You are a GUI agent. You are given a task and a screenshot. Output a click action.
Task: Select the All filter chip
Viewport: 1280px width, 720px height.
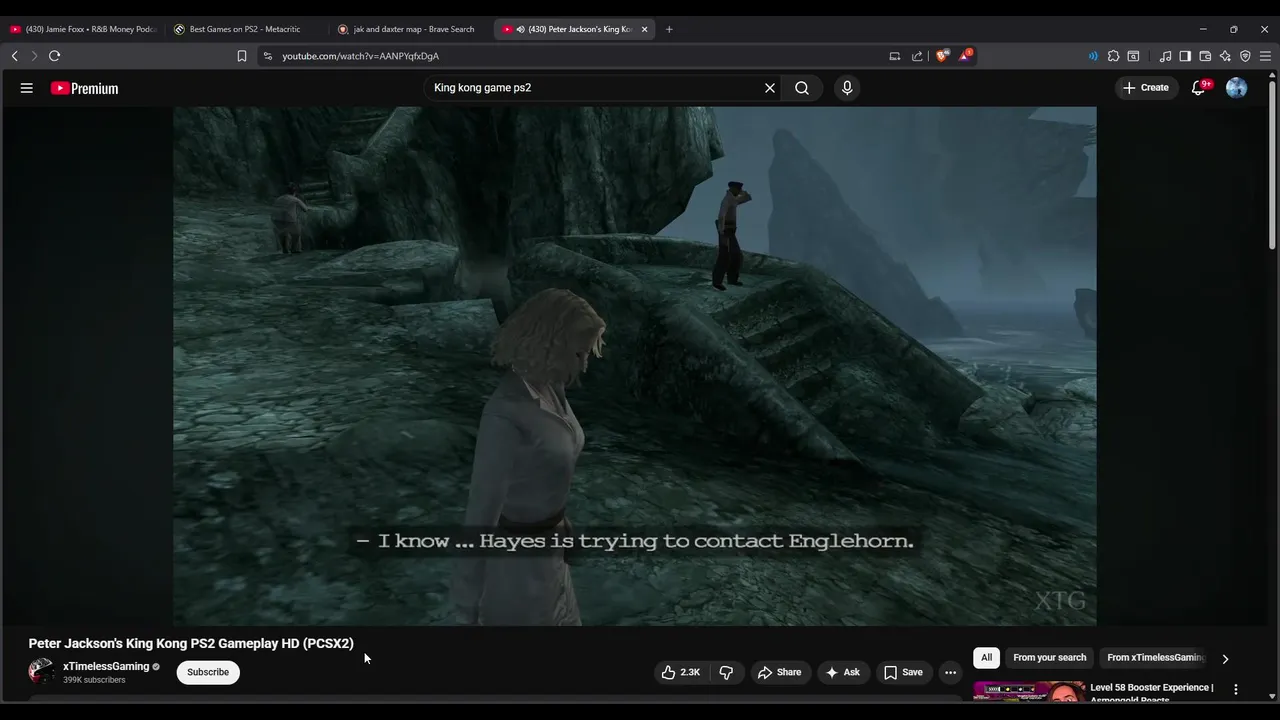pyautogui.click(x=986, y=658)
